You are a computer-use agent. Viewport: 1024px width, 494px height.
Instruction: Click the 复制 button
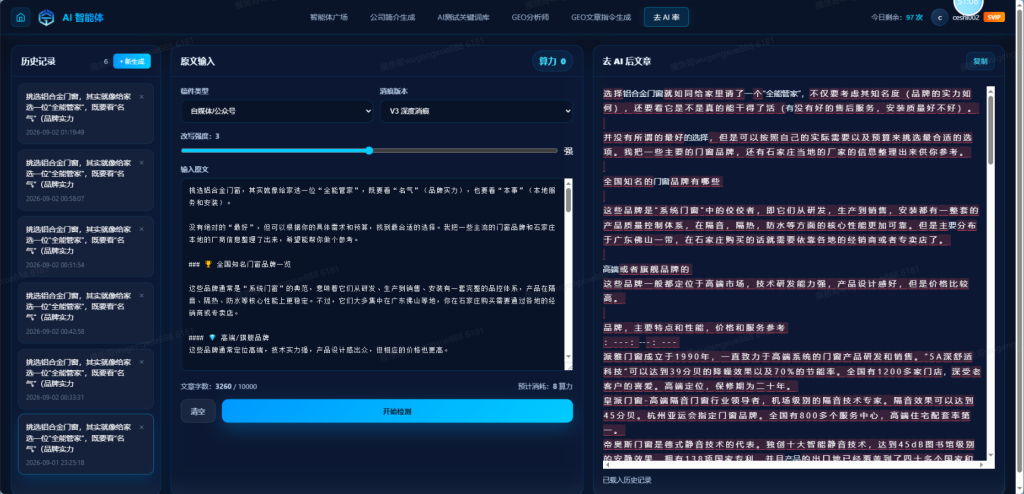coord(980,61)
